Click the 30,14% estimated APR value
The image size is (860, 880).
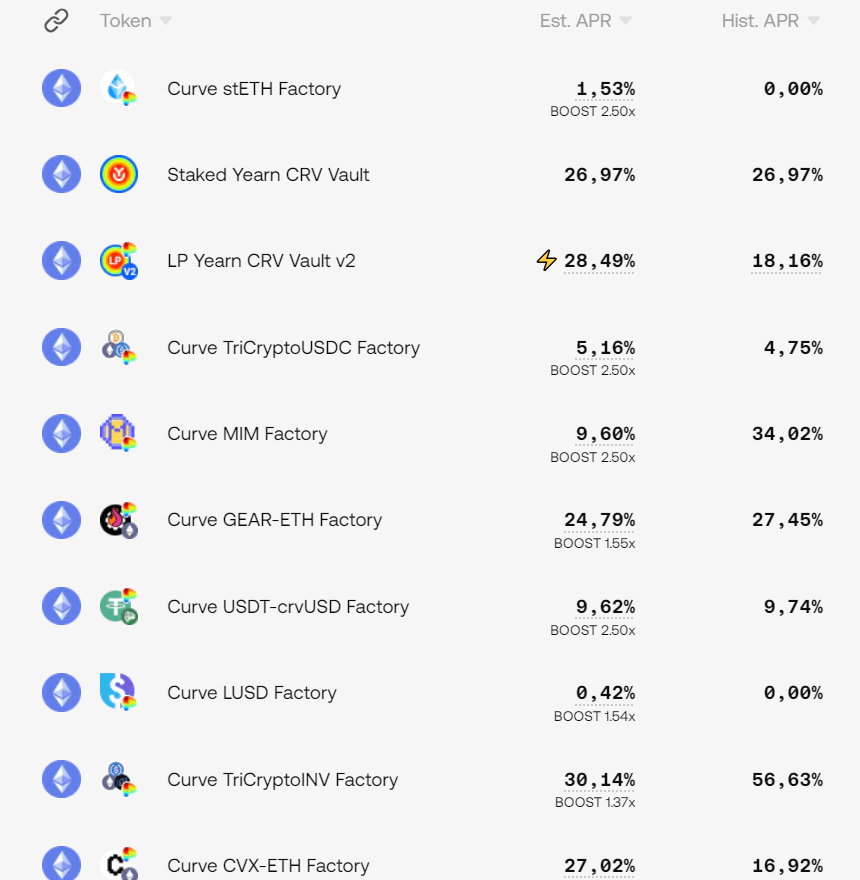pos(599,780)
